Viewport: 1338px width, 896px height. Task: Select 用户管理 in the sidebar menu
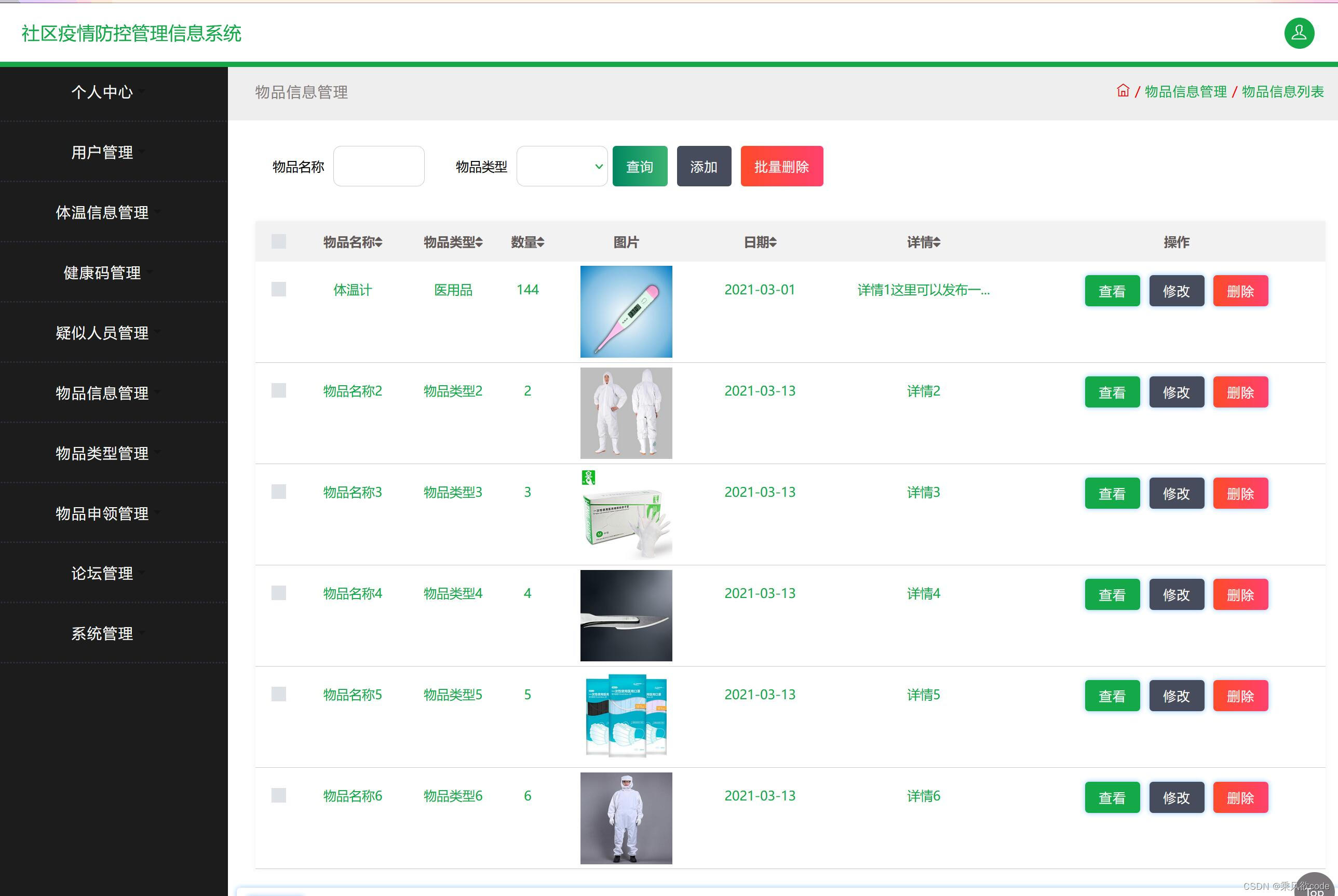pyautogui.click(x=102, y=153)
